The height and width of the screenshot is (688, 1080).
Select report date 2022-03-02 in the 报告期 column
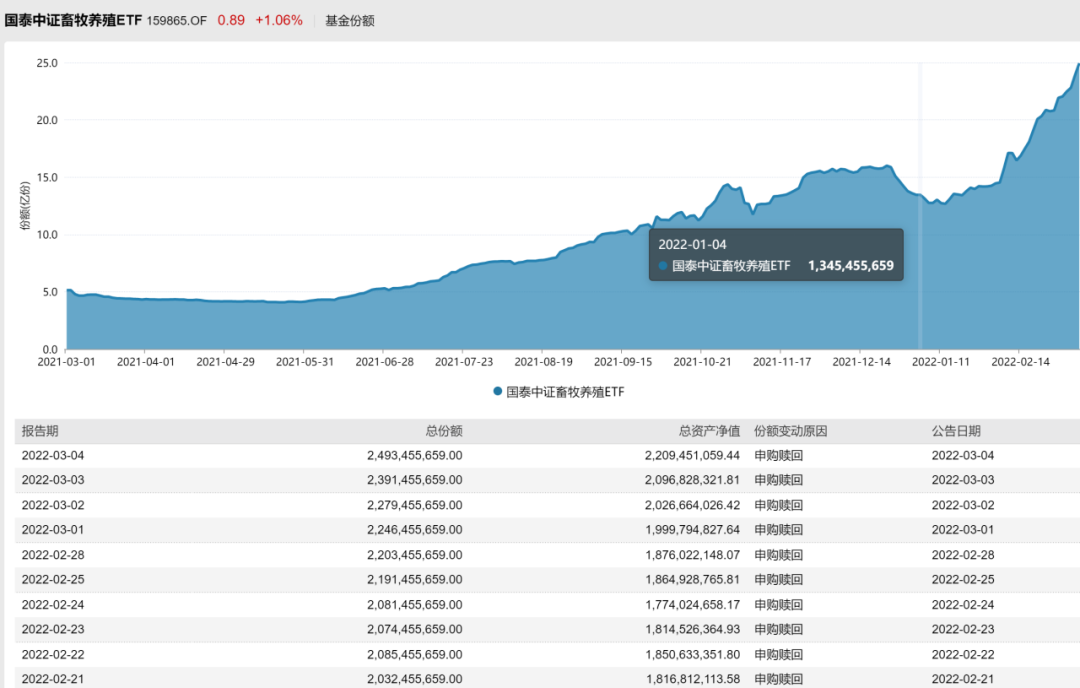click(53, 505)
